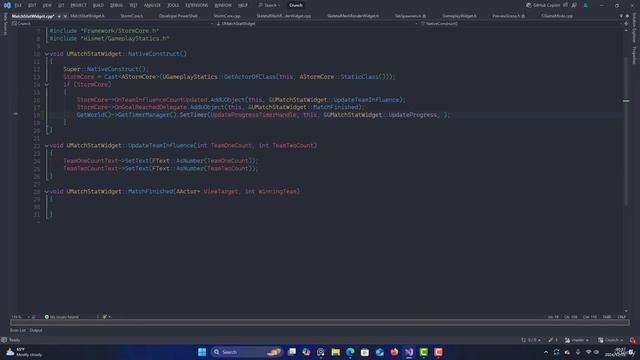Open the Debug menu
The width and height of the screenshot is (640, 360).
coord(116,5)
